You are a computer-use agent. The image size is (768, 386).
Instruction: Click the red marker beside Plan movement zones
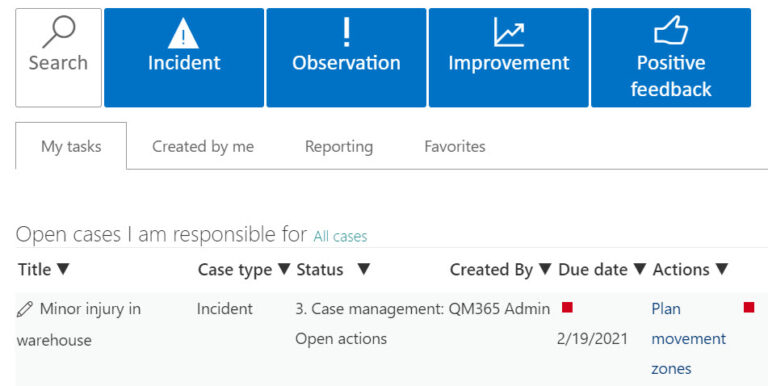click(x=749, y=307)
